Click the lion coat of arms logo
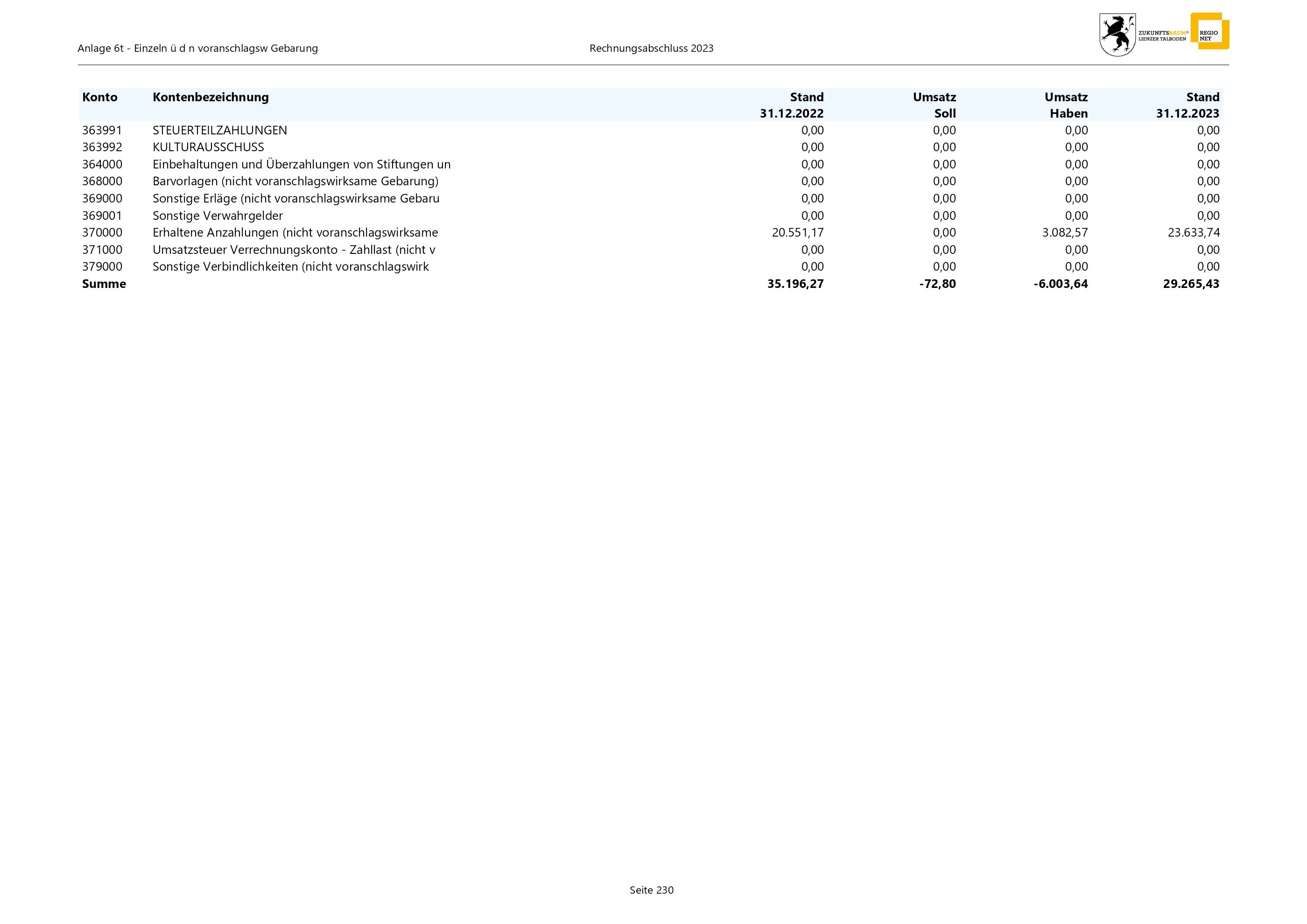 click(1117, 35)
